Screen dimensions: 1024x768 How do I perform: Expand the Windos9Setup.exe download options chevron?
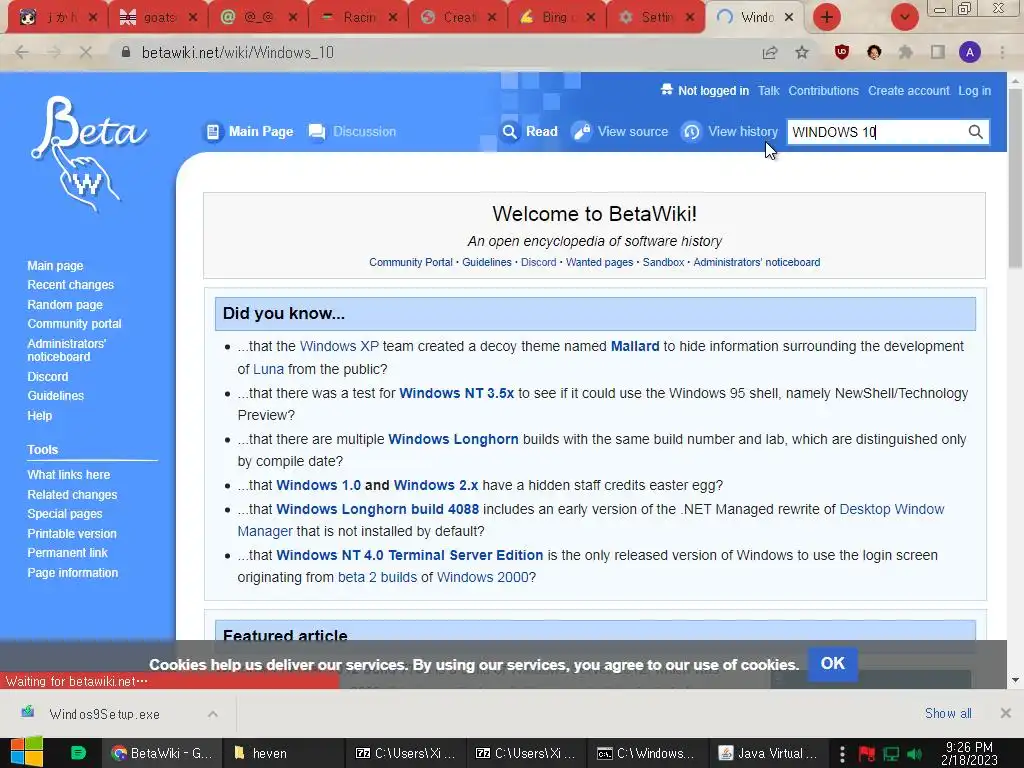click(x=213, y=714)
